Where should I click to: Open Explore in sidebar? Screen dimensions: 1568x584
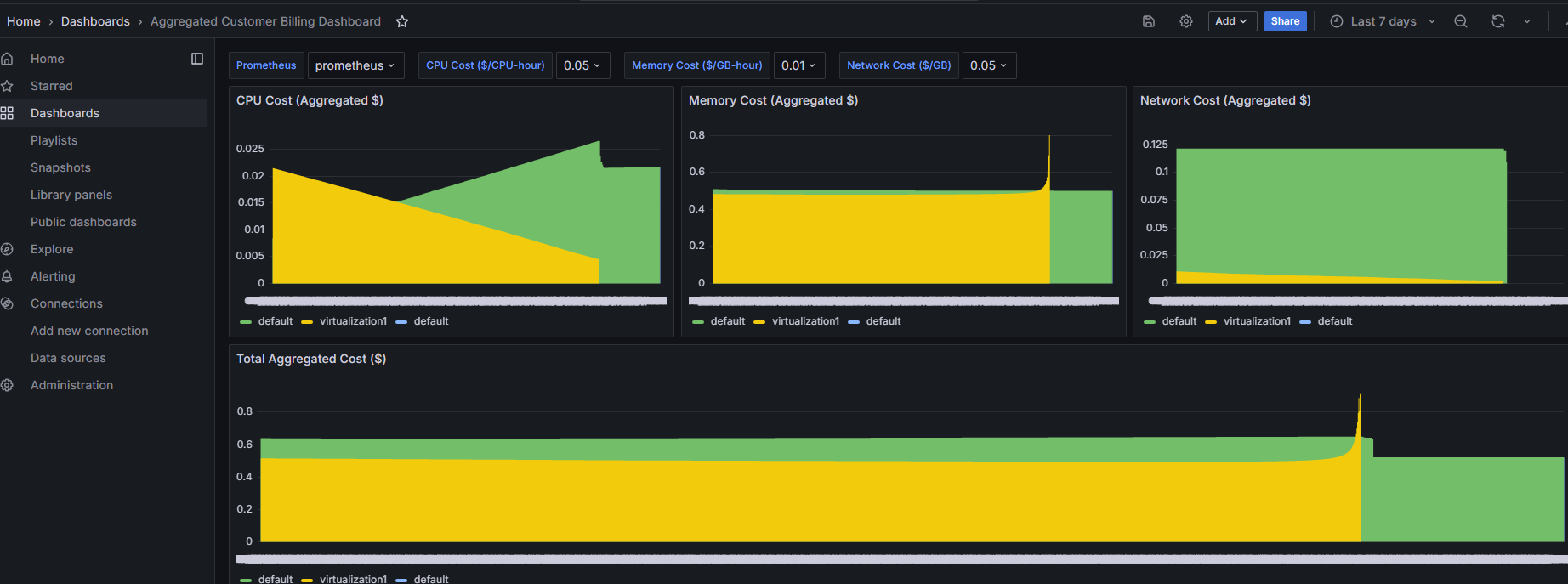[x=52, y=249]
